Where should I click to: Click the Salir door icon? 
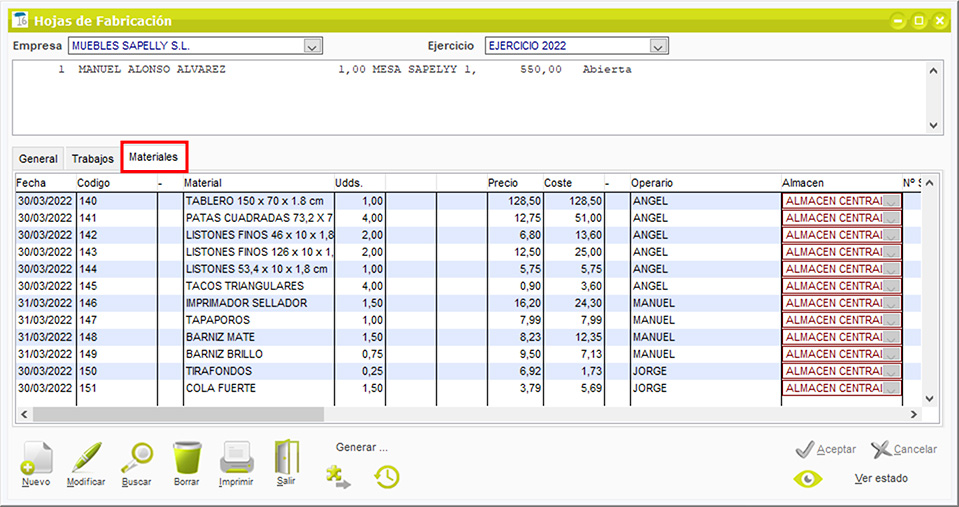click(x=286, y=456)
